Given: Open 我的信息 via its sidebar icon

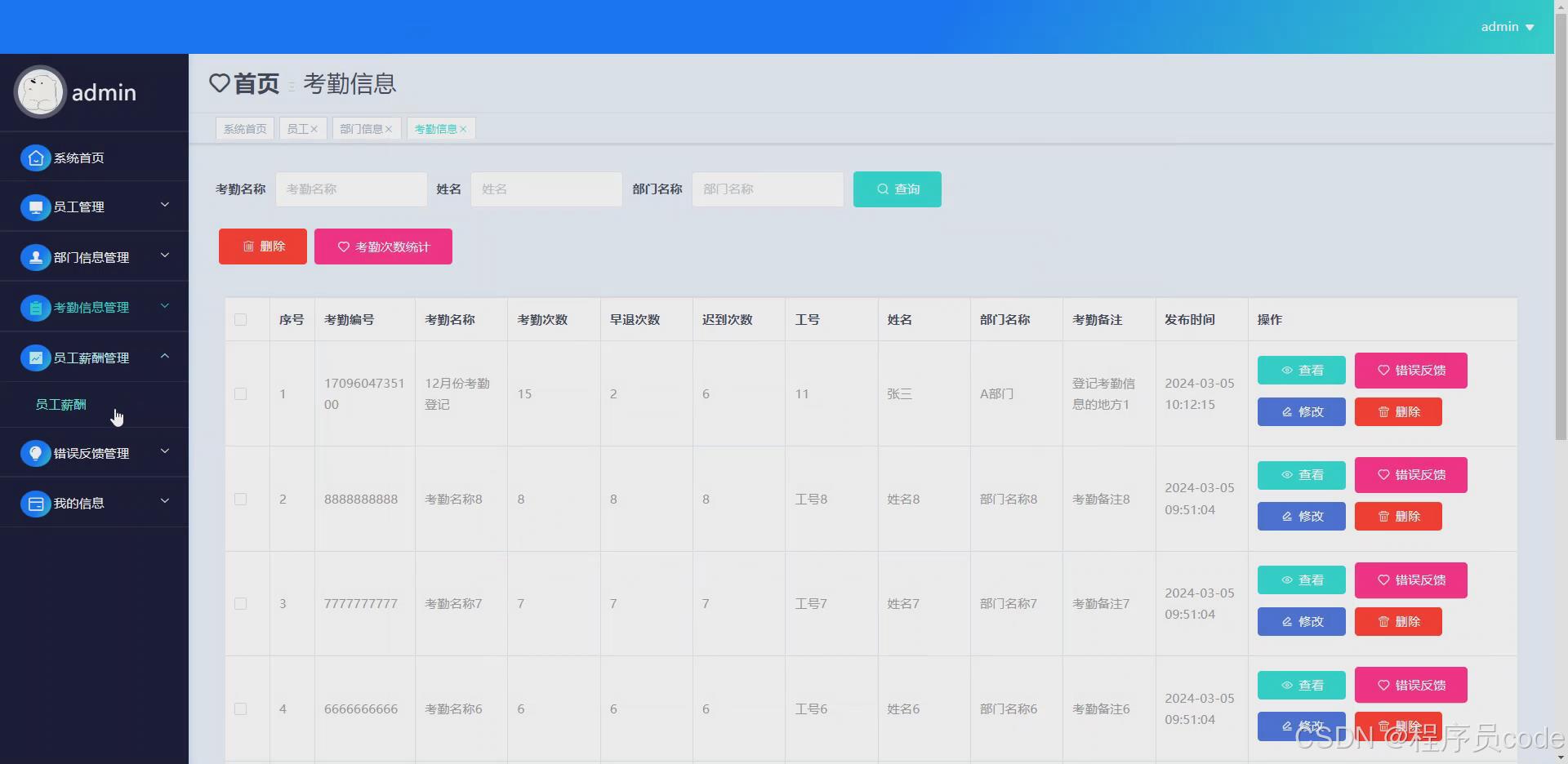Looking at the screenshot, I should (35, 503).
